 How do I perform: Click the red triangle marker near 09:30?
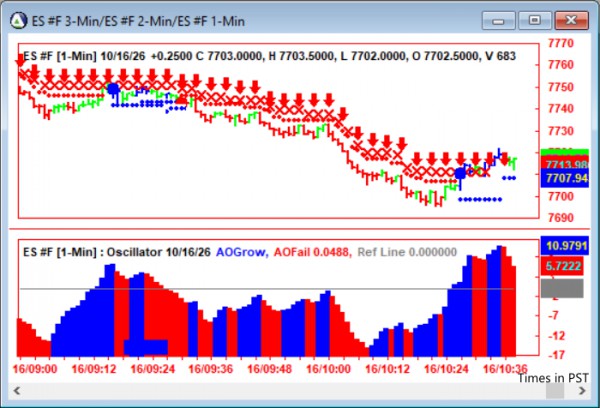coord(182,100)
